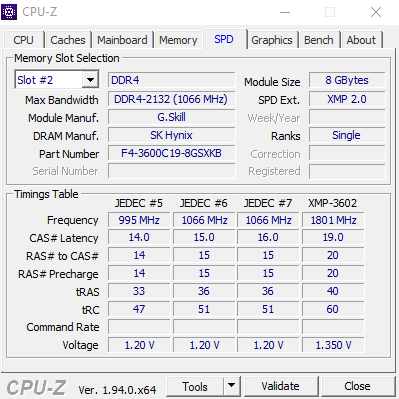Click the Max Bandwidth DDR4-2132 field
Screen dimensions: 399x399
click(x=171, y=99)
